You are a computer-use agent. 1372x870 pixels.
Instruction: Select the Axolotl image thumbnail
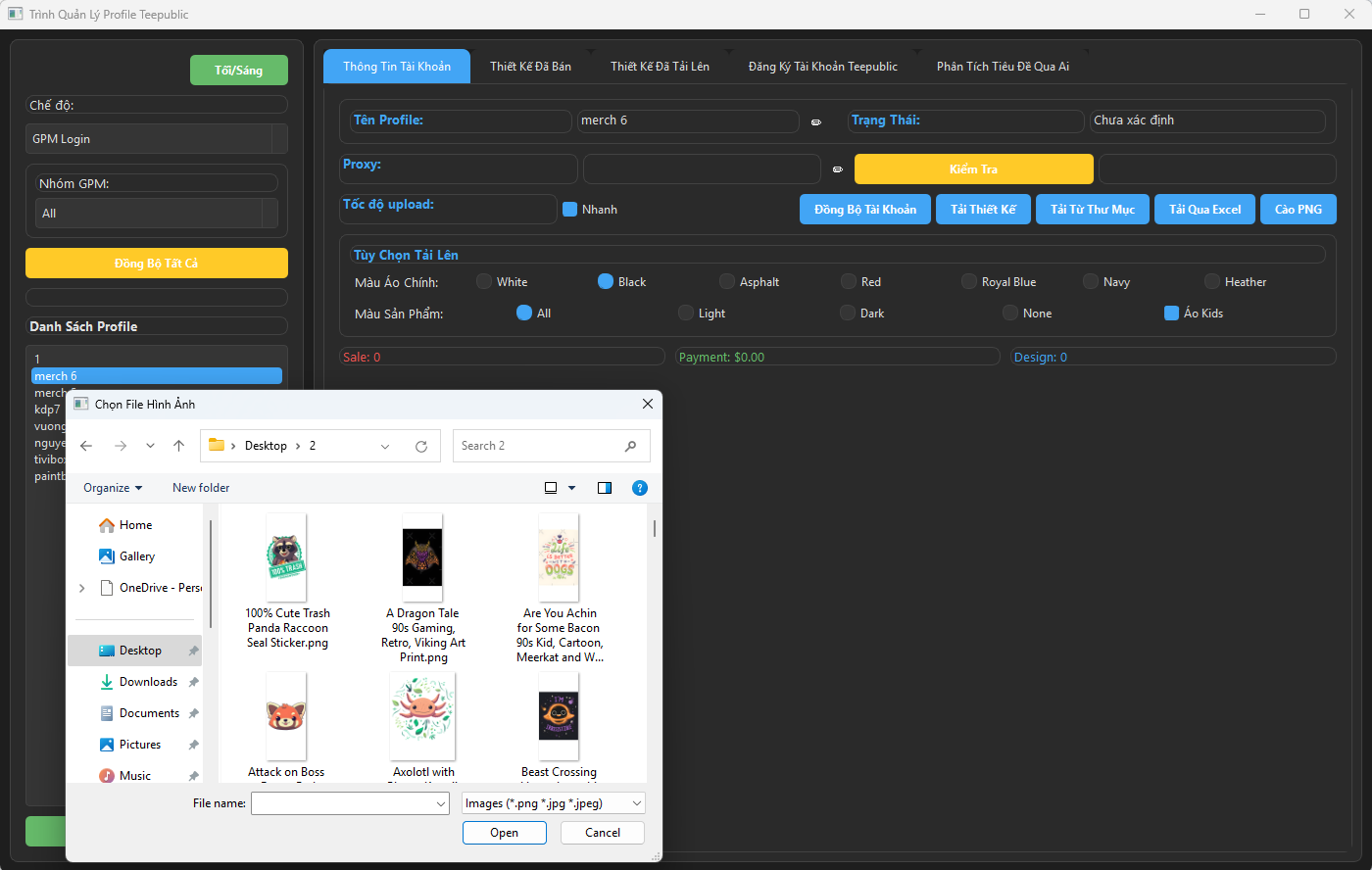click(422, 715)
